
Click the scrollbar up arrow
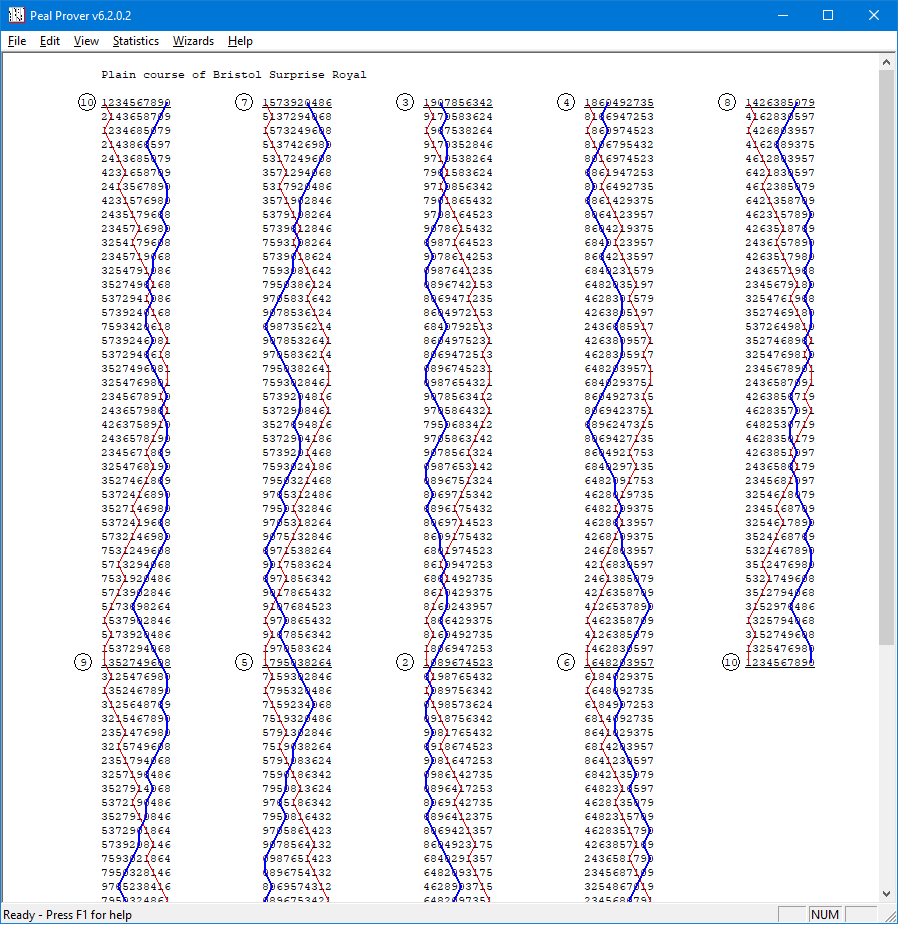(x=886, y=62)
